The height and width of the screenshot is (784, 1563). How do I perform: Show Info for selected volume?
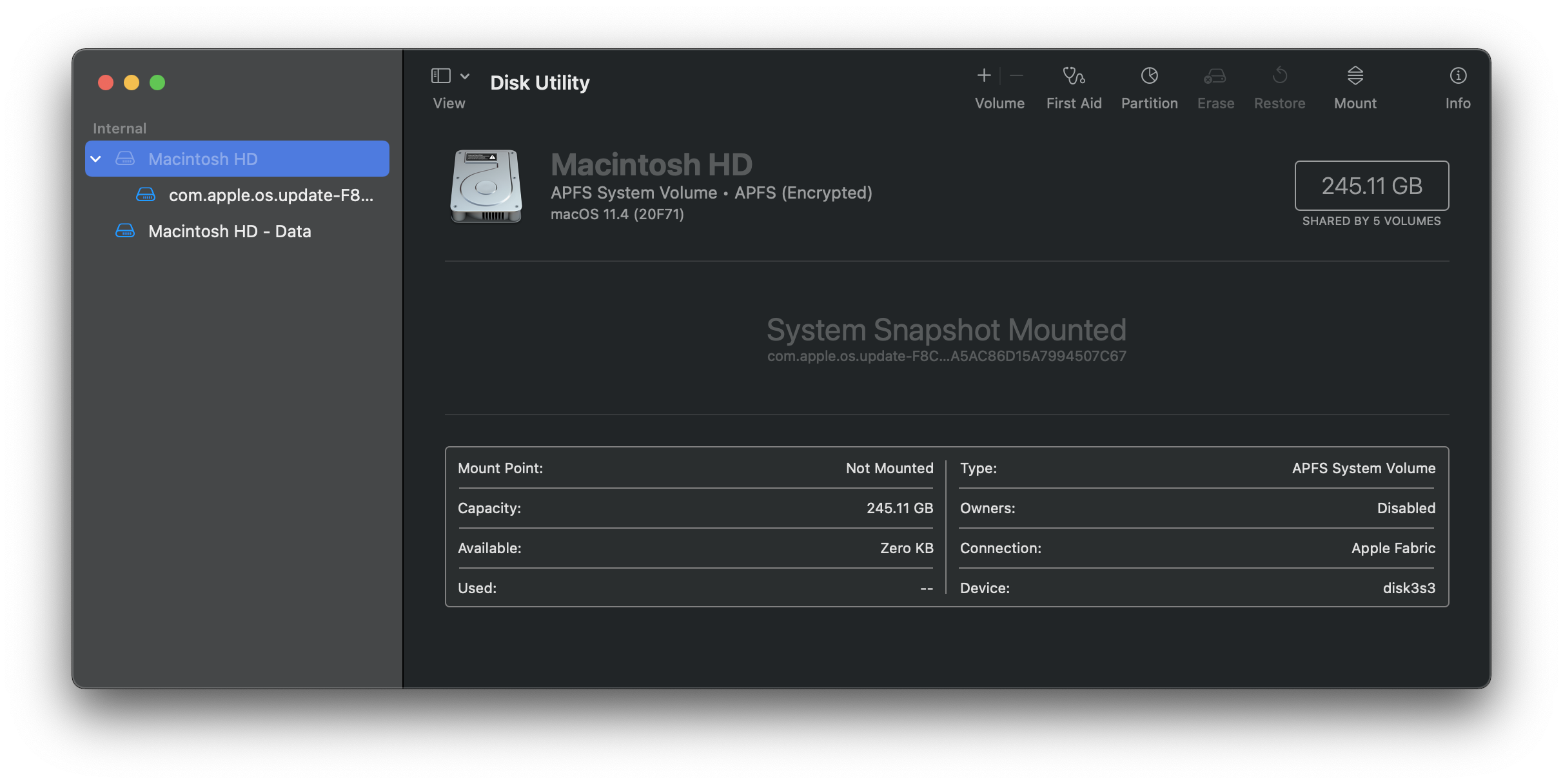tap(1459, 76)
